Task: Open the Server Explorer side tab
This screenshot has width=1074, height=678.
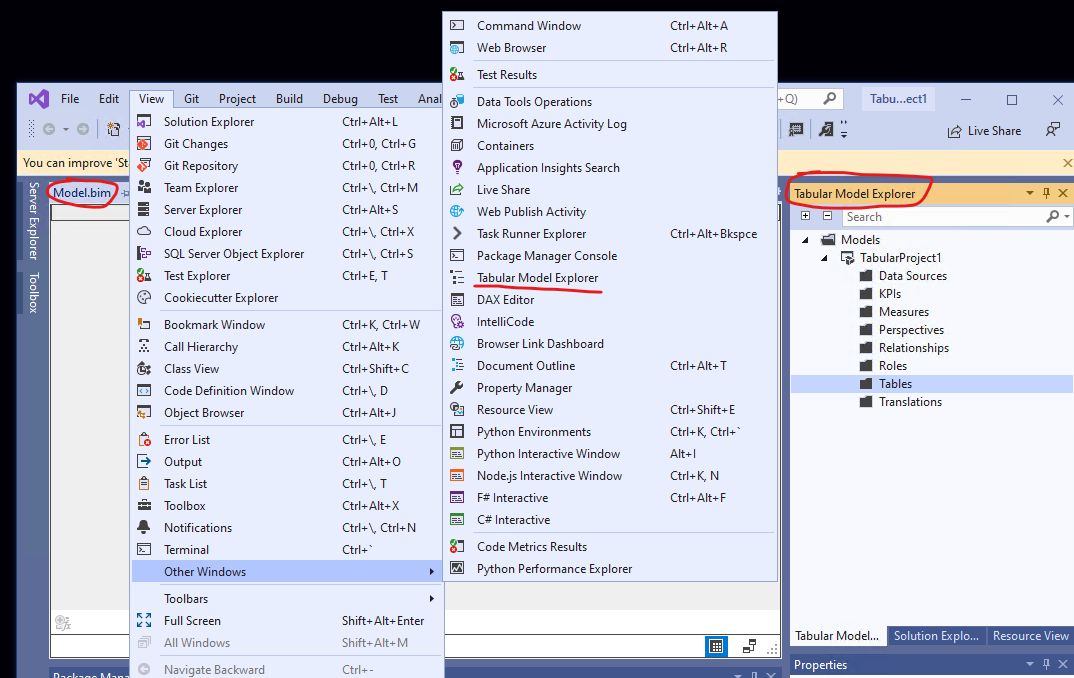Action: [34, 221]
